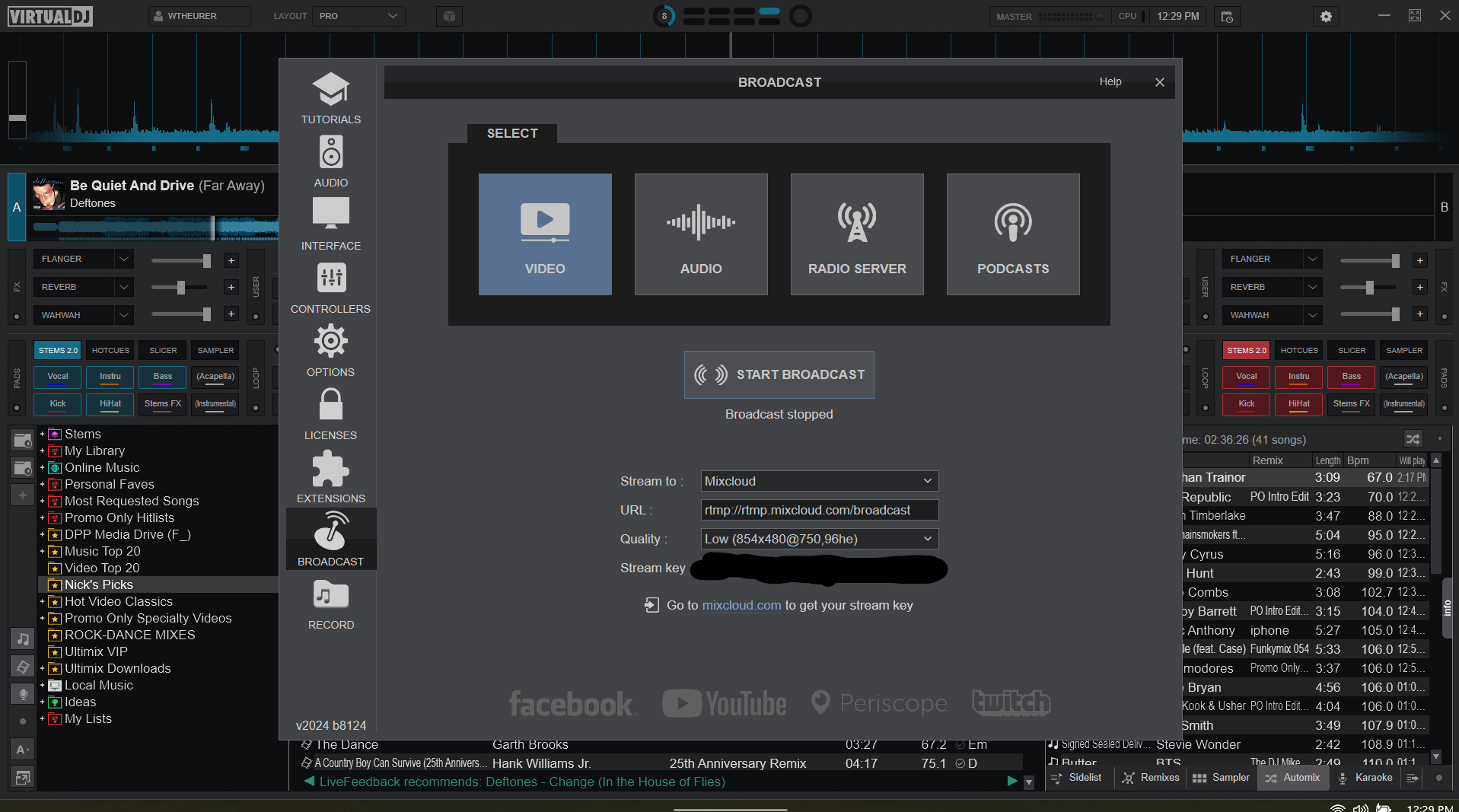1459x812 pixels.
Task: Open the Tutorials section icon
Action: 330,90
